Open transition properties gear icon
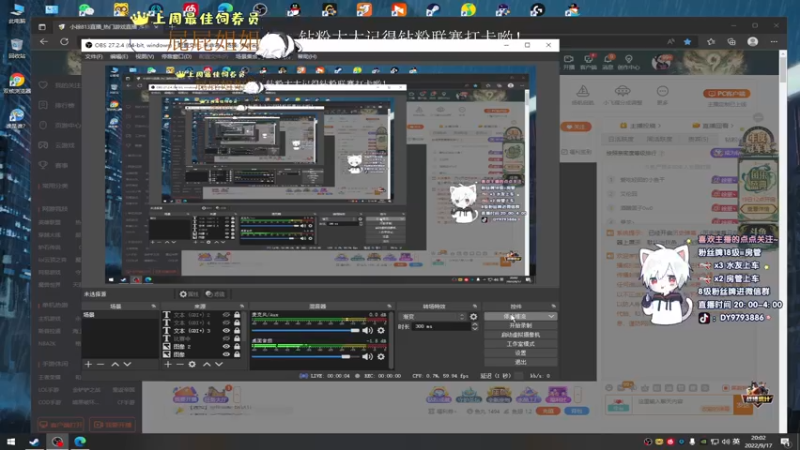Image resolution: width=800 pixels, height=450 pixels. pos(473,317)
